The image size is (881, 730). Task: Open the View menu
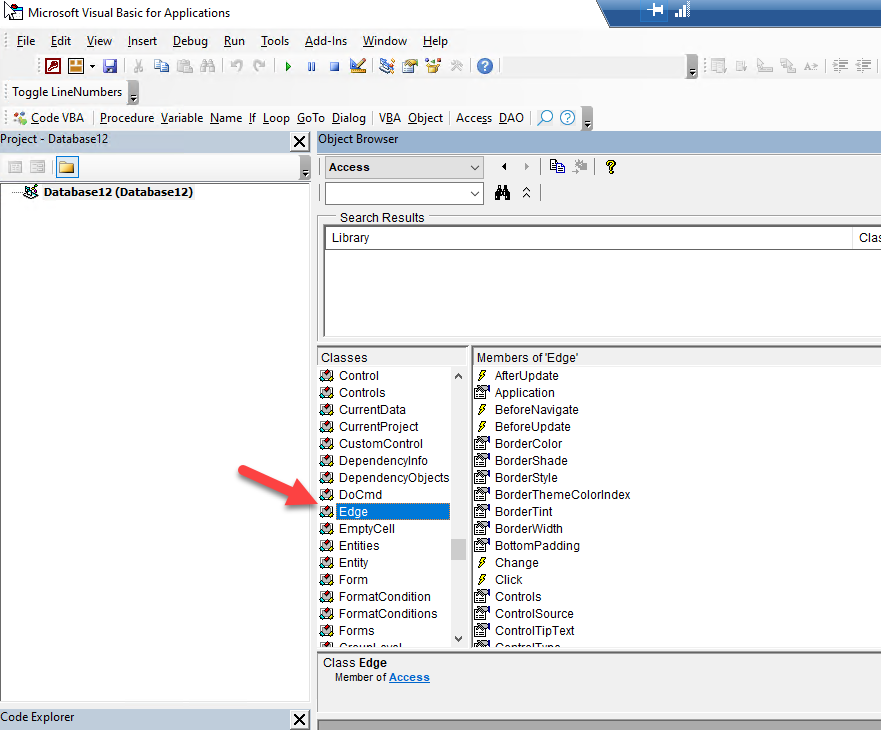[x=99, y=41]
